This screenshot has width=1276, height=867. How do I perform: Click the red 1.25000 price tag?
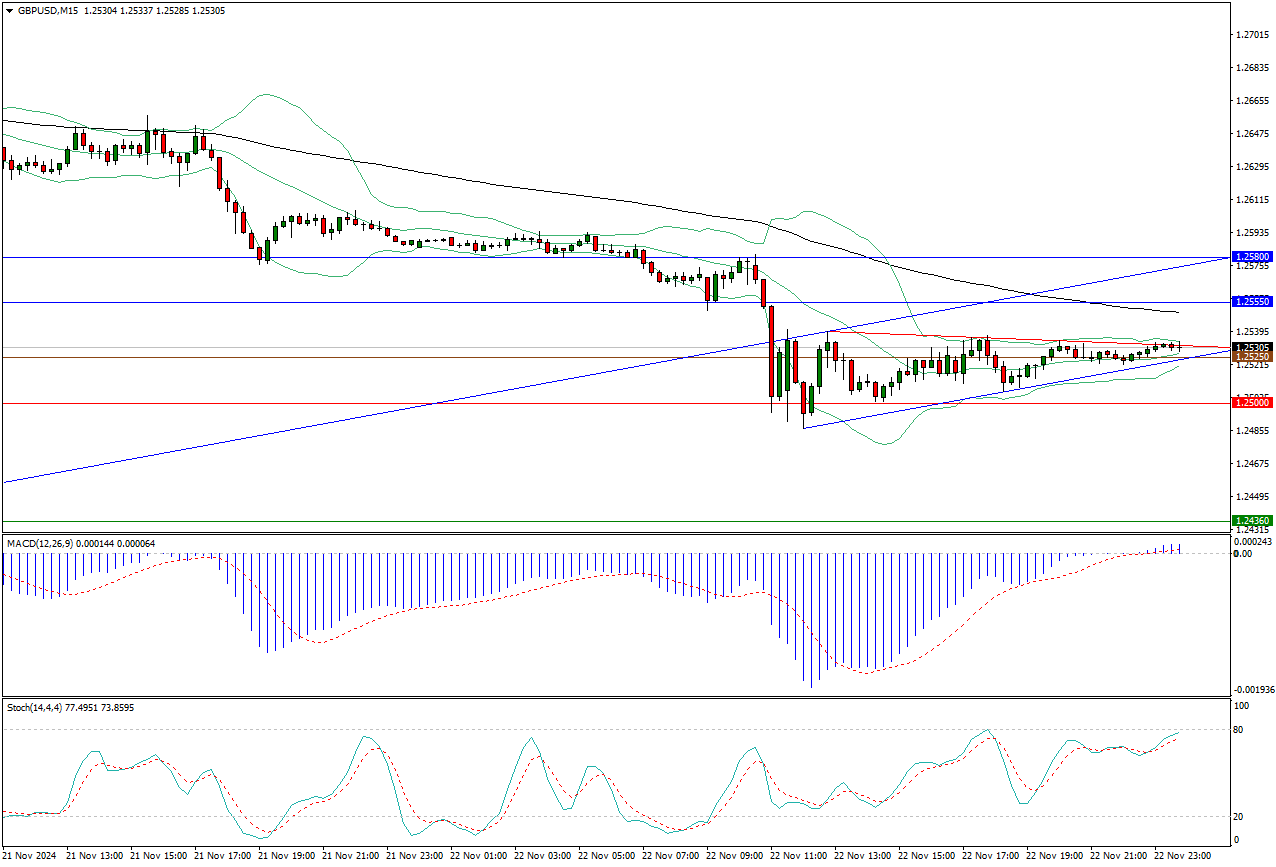(x=1252, y=403)
